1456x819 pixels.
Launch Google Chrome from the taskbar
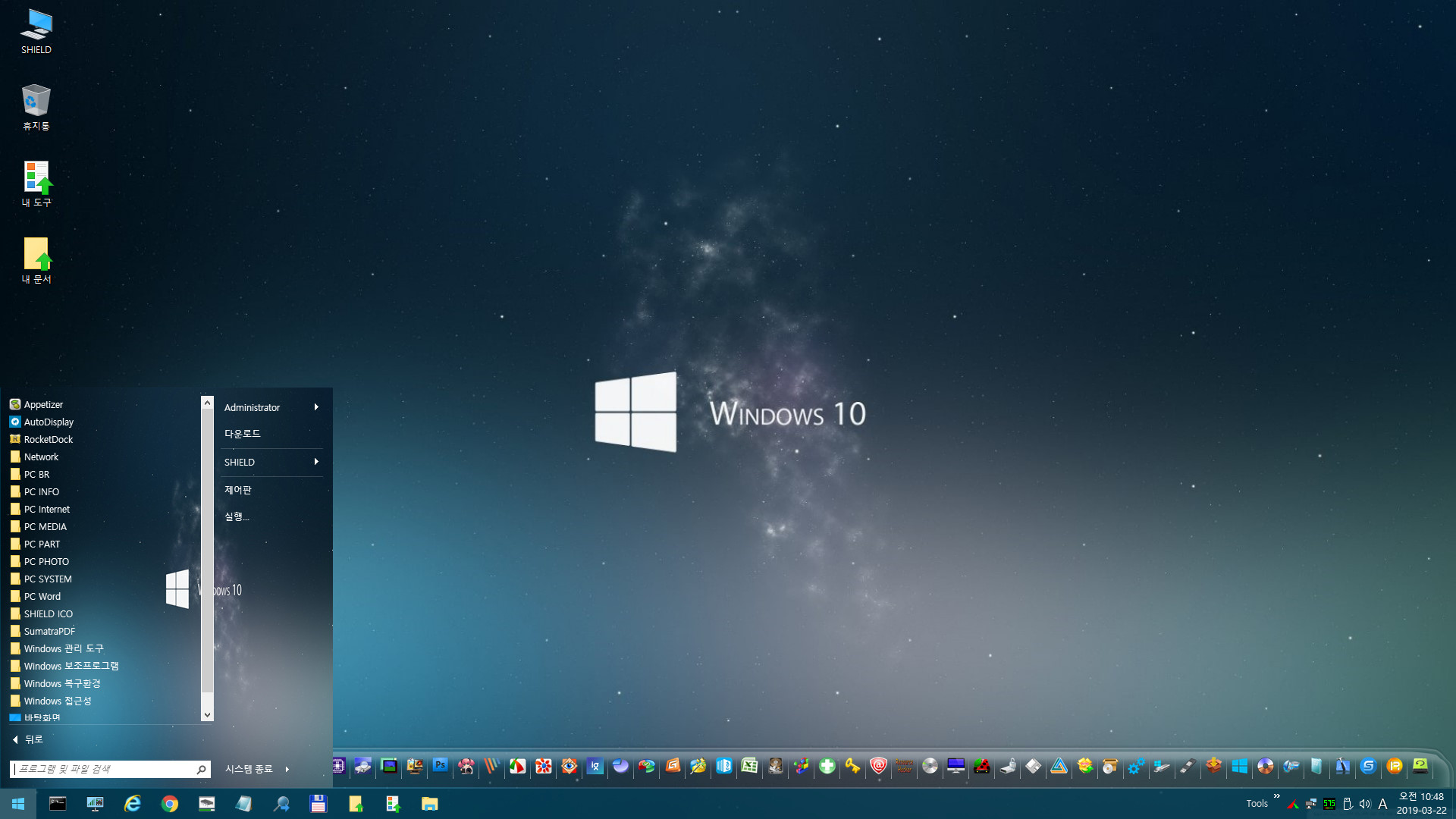pos(170,804)
